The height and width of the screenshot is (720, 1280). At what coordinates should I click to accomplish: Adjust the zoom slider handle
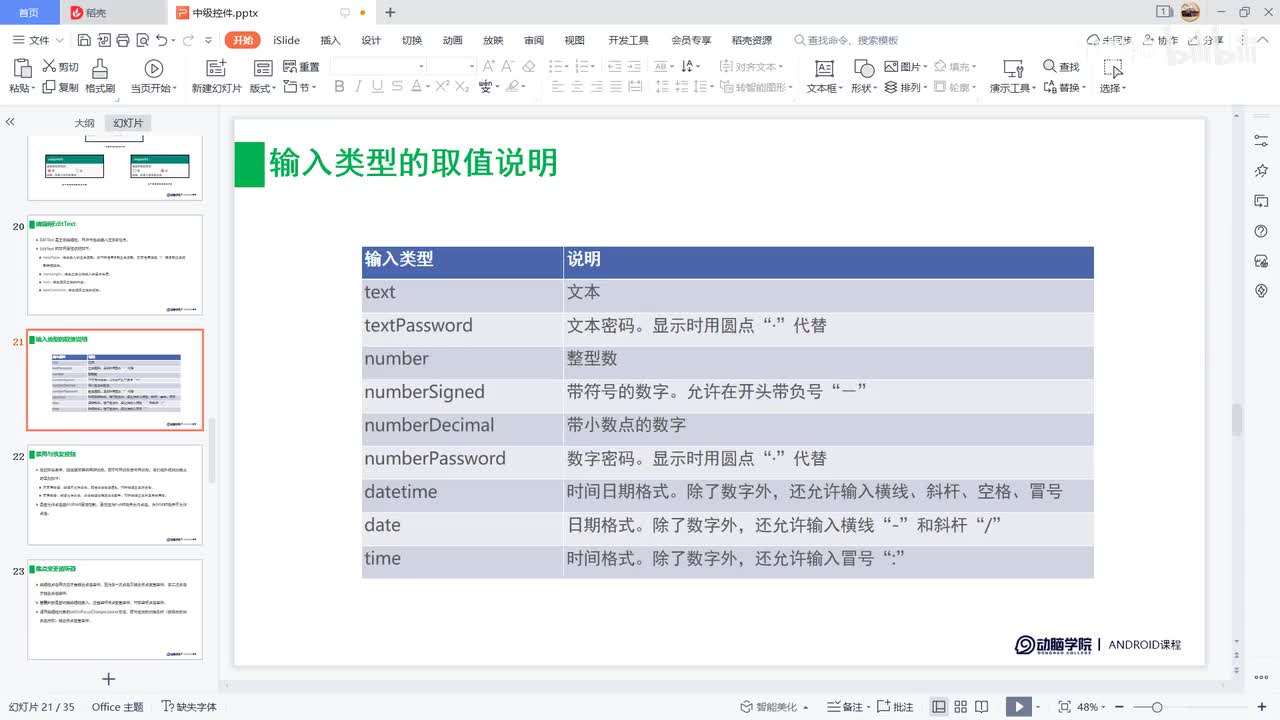point(1157,707)
